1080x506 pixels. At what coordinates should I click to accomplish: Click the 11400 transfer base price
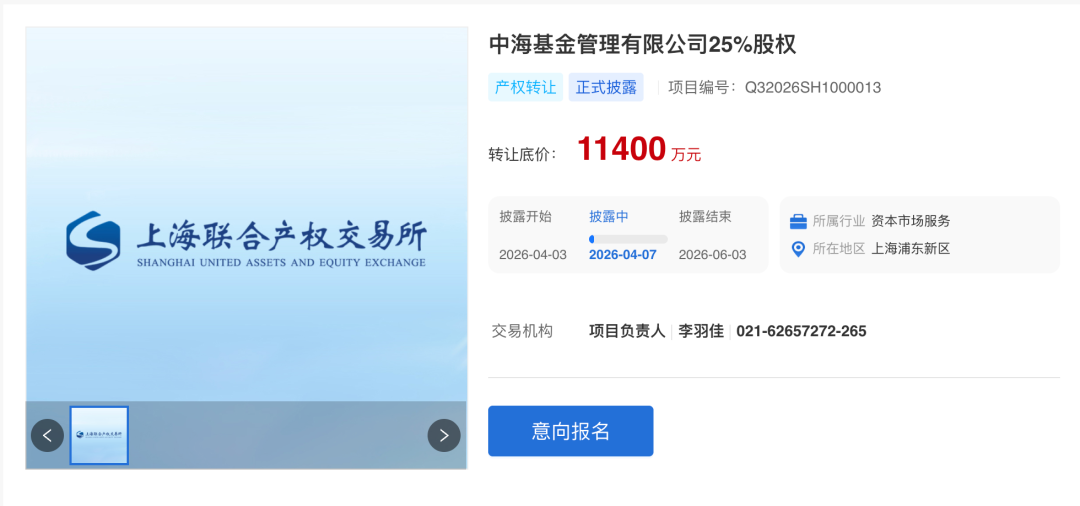pos(621,149)
